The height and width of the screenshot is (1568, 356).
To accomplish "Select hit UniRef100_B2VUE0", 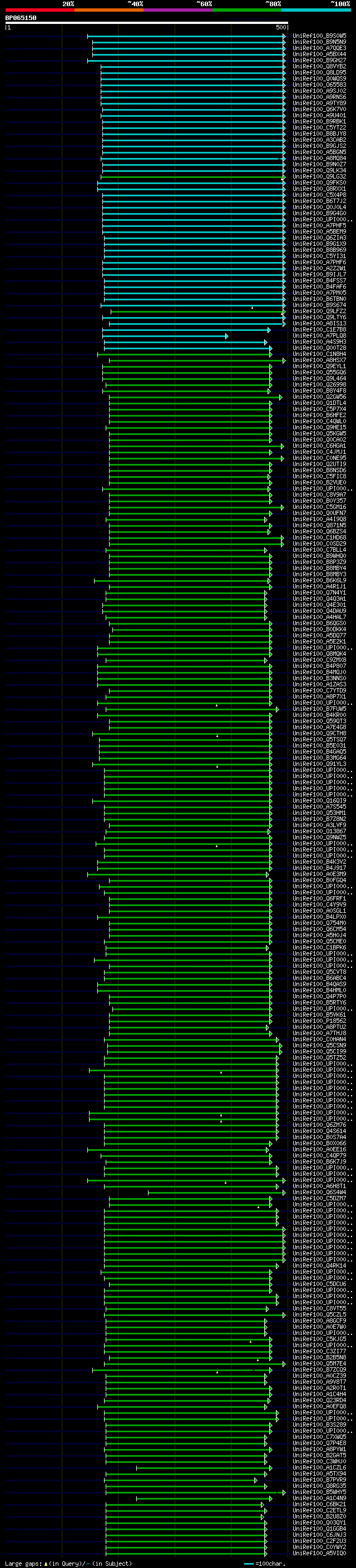I will (x=319, y=482).
